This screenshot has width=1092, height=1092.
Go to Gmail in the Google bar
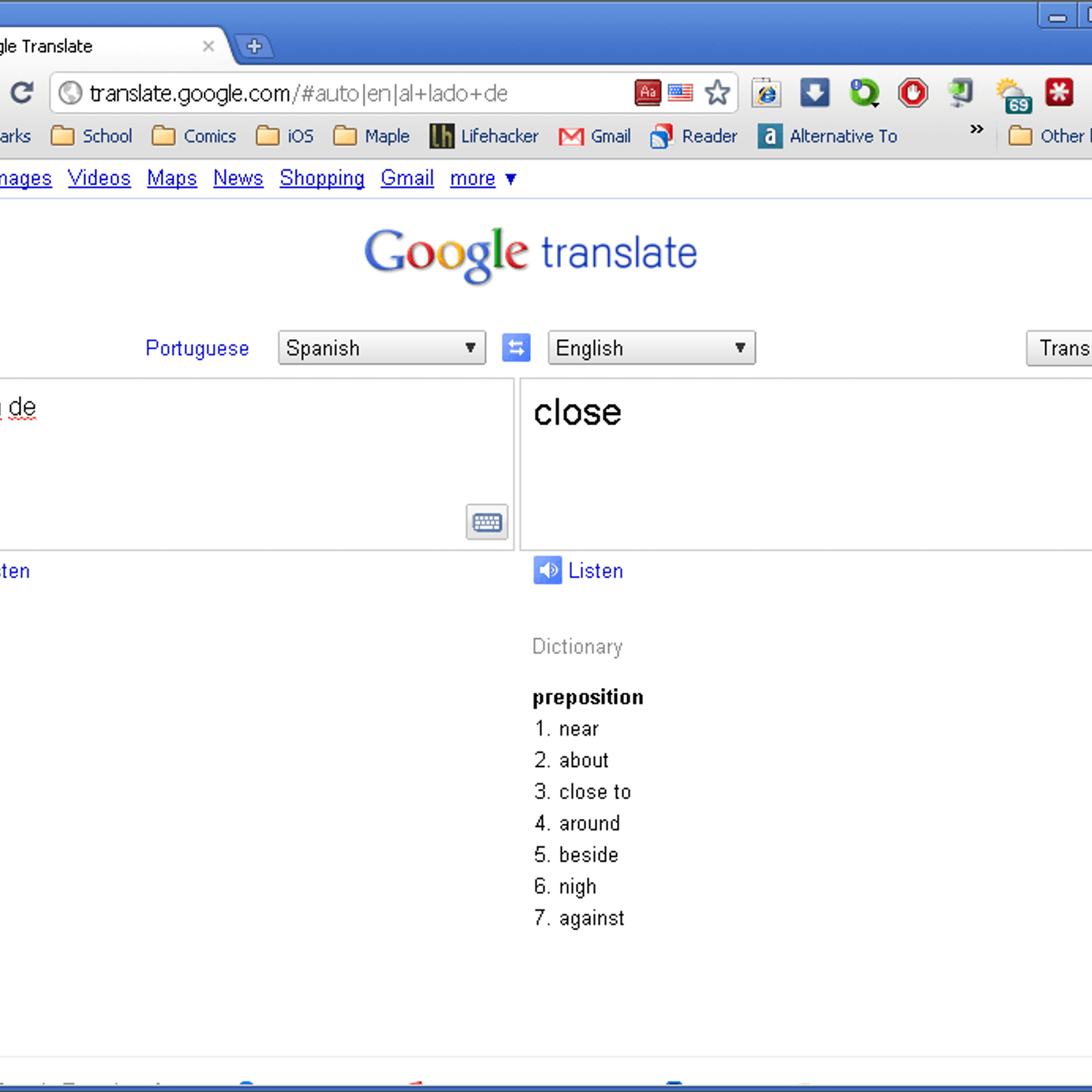point(407,177)
